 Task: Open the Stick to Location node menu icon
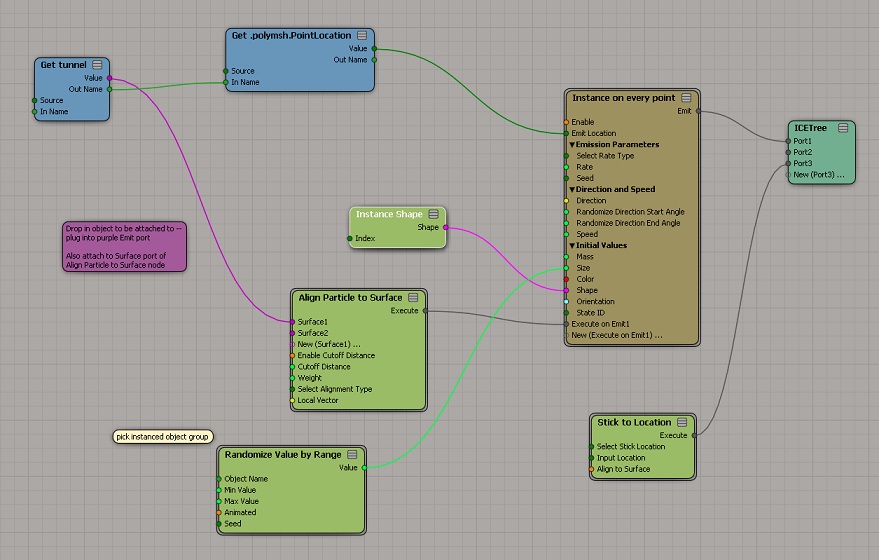[x=682, y=422]
